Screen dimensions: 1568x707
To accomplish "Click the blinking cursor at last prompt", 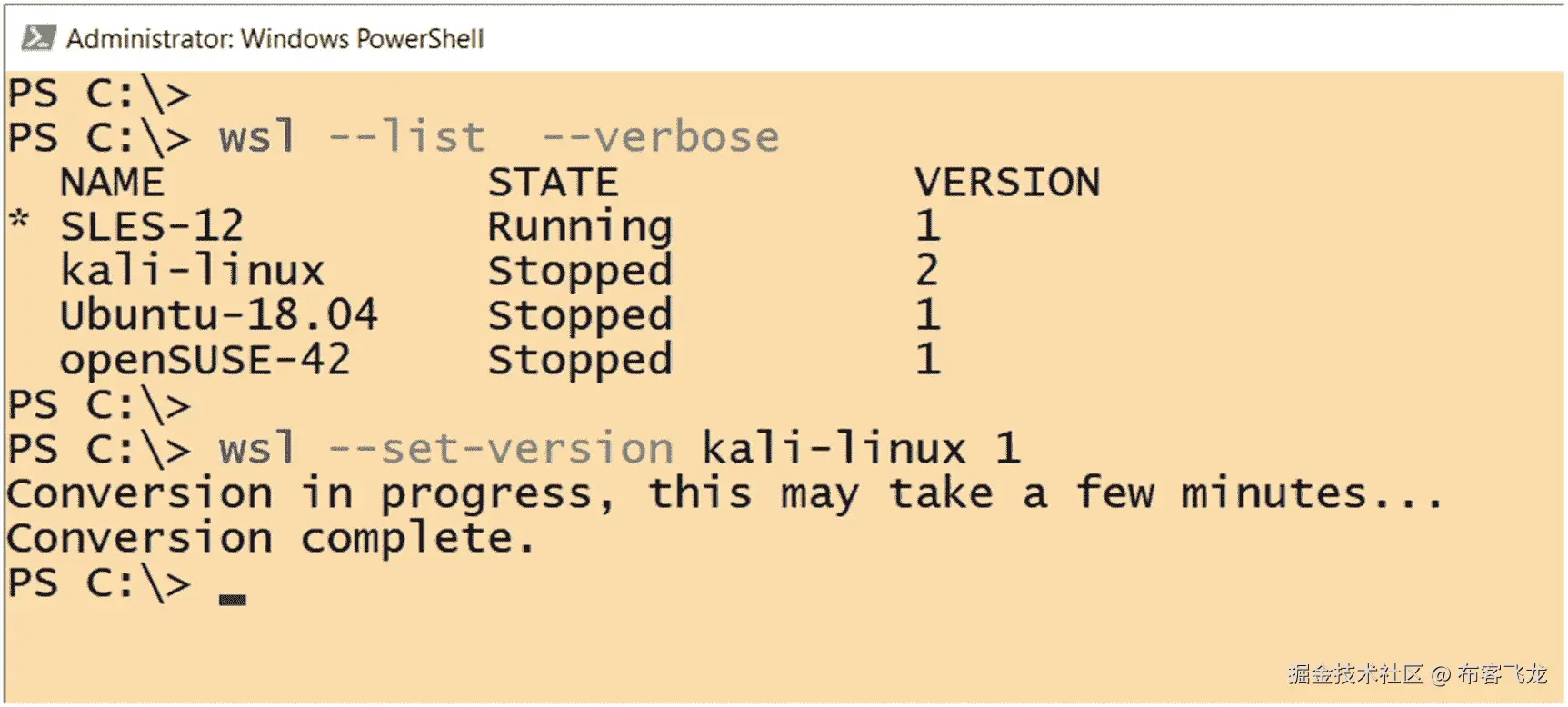I will click(x=232, y=599).
